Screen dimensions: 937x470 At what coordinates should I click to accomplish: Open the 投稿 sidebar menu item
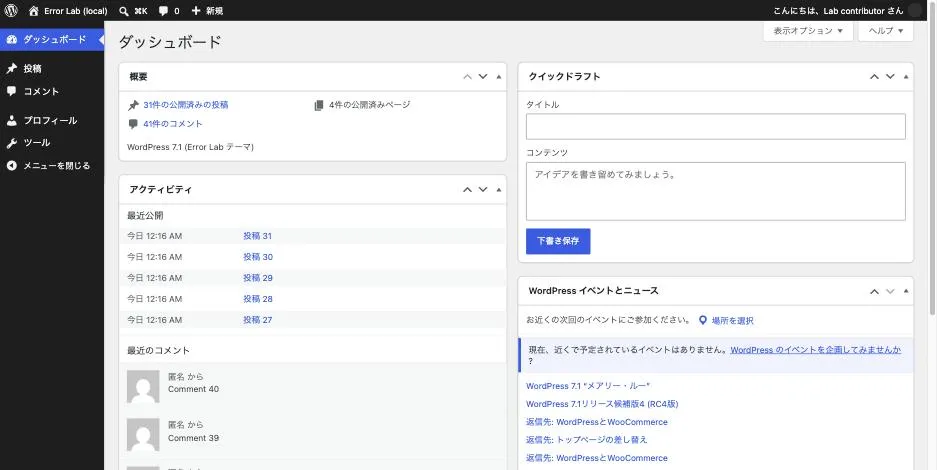[52, 69]
